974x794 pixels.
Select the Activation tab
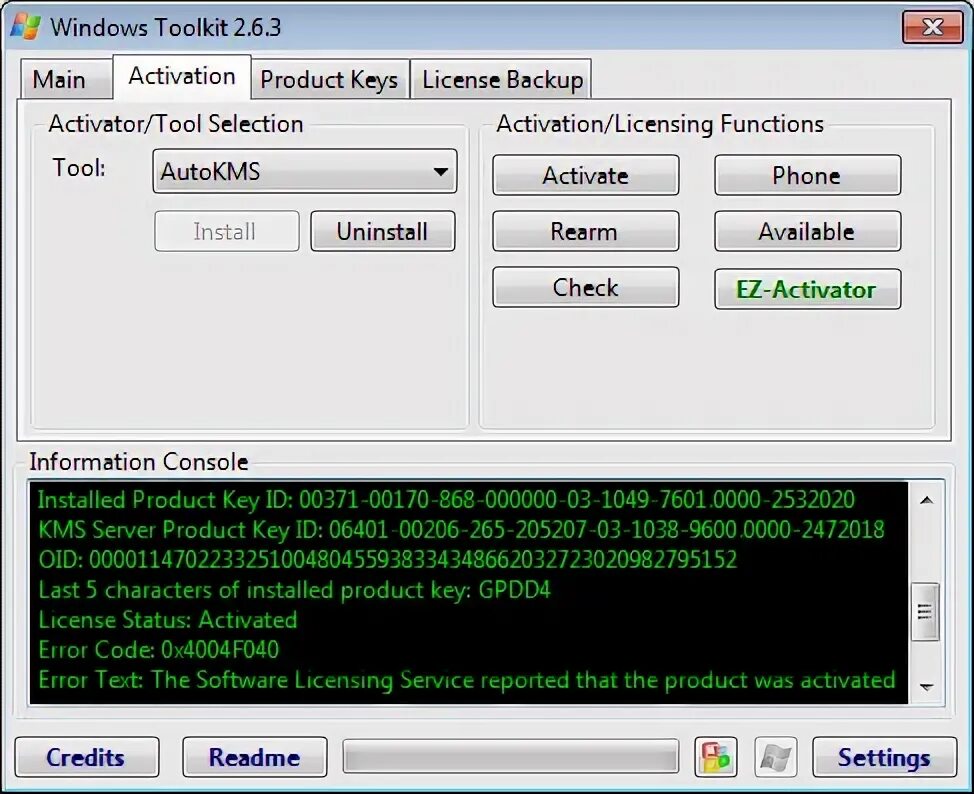coord(182,76)
